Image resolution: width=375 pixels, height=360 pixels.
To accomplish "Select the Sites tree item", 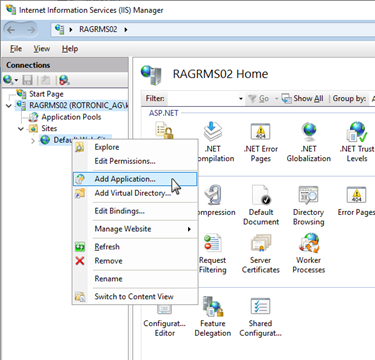I will pos(49,128).
